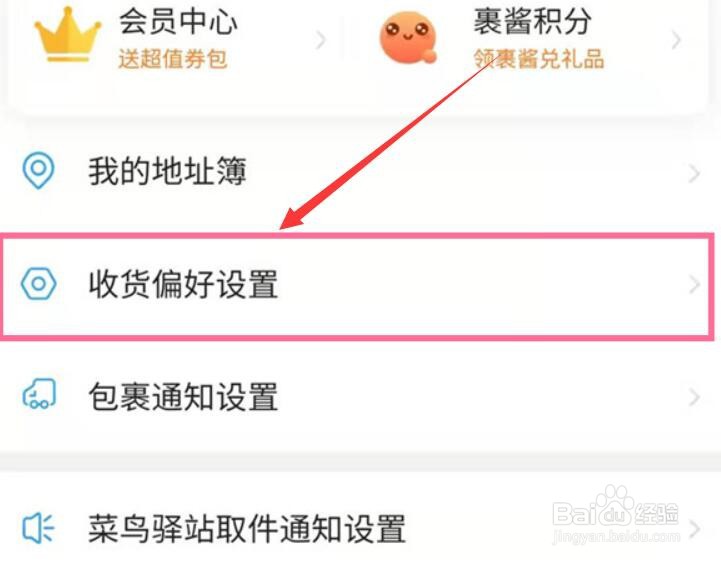
Task: Open the chevron on 收货偏好设置 row
Action: tap(694, 285)
